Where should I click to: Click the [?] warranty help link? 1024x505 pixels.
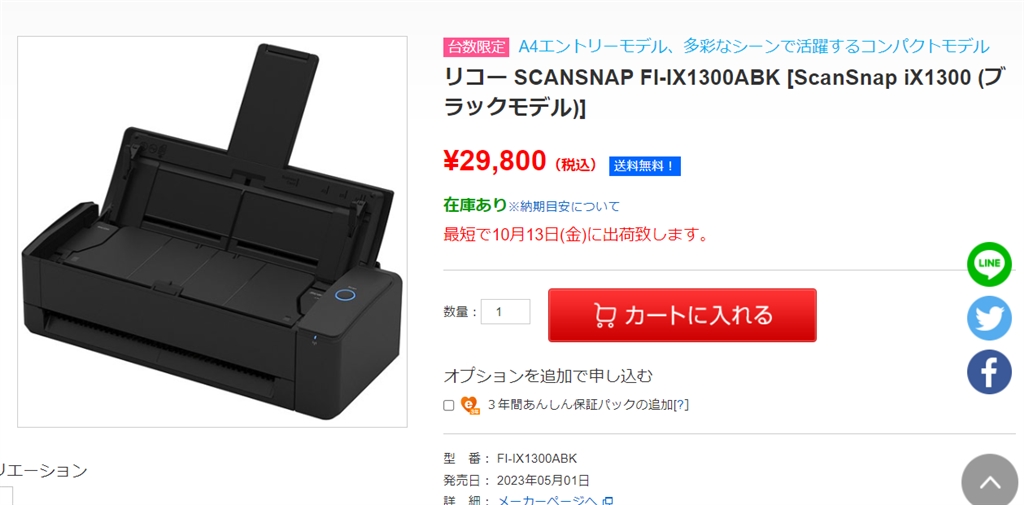coord(681,405)
